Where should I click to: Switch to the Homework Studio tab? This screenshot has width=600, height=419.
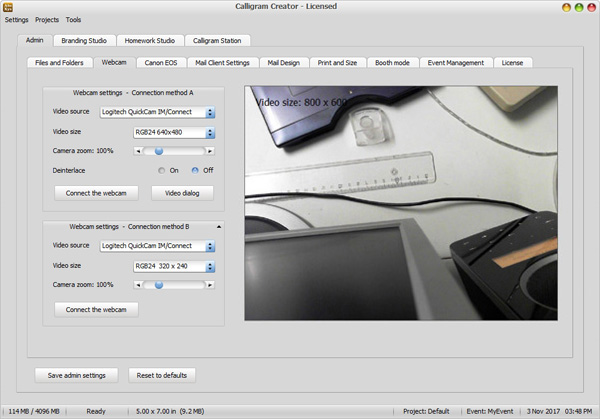pyautogui.click(x=150, y=41)
